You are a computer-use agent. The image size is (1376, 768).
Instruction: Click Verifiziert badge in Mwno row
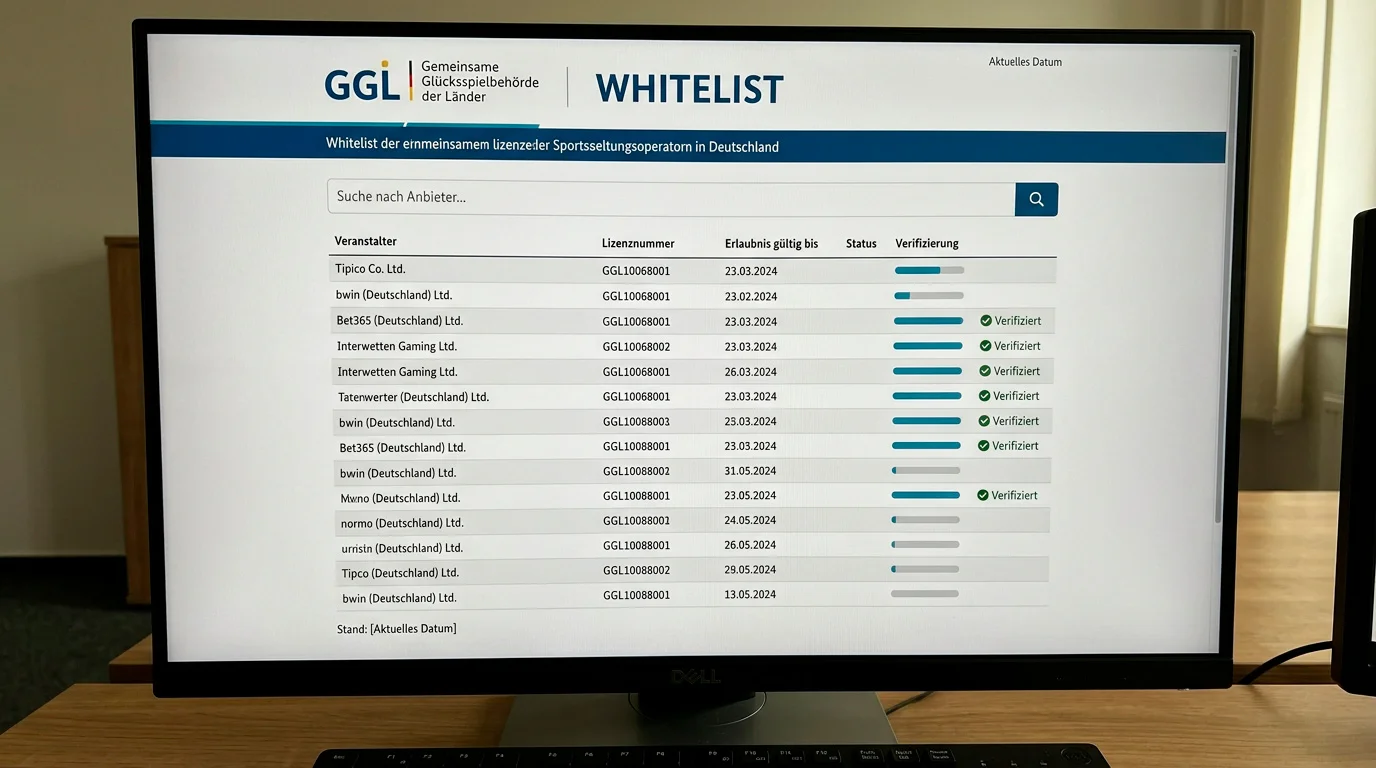pyautogui.click(x=1008, y=495)
